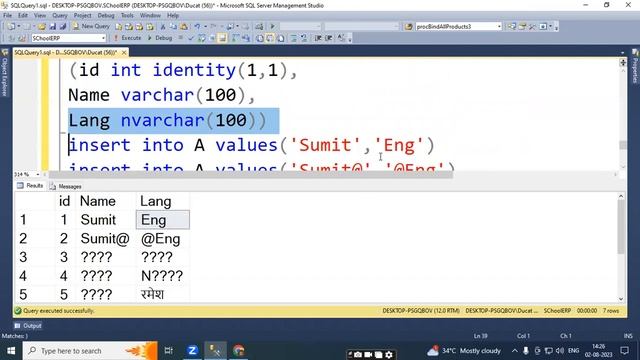
Task: Open the Project menu
Action: 82,16
